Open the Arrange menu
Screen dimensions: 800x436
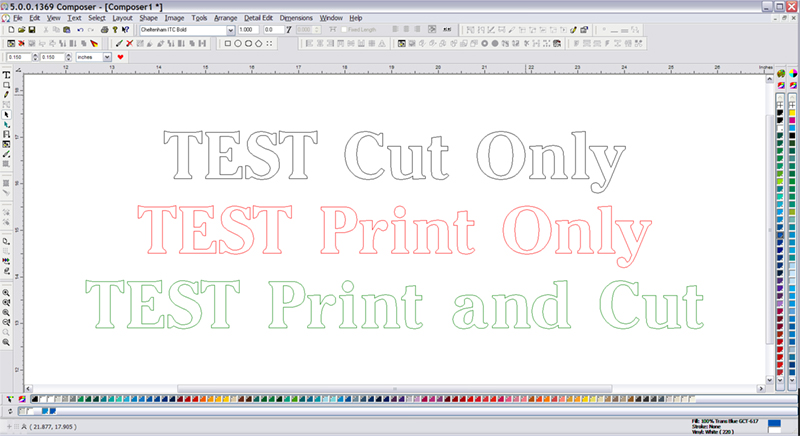pyautogui.click(x=226, y=18)
